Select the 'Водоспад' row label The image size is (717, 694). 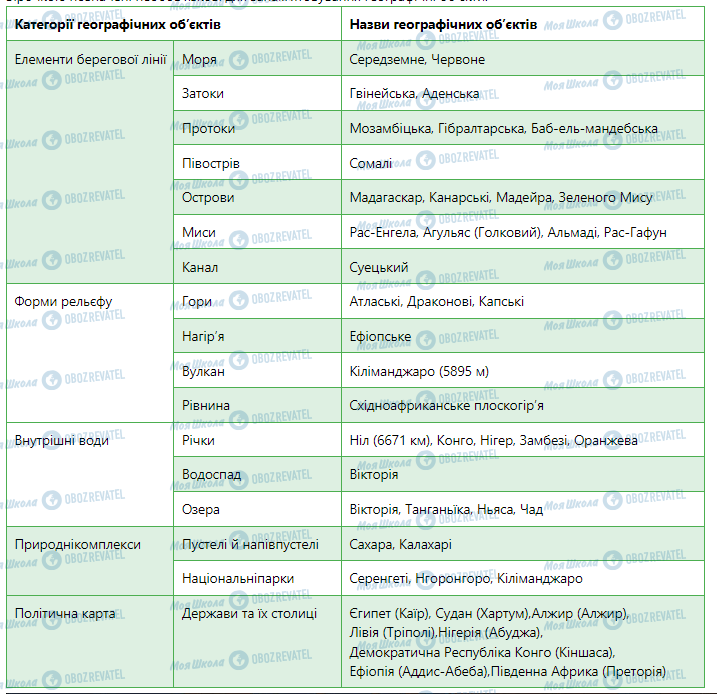[x=212, y=474]
